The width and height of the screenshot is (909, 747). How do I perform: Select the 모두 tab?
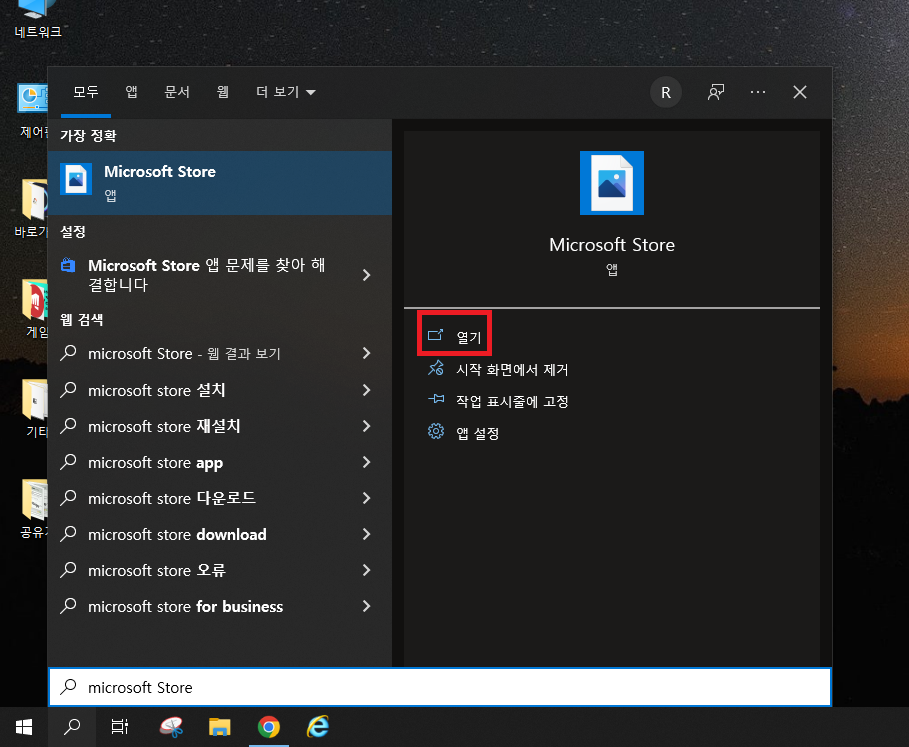pos(86,92)
